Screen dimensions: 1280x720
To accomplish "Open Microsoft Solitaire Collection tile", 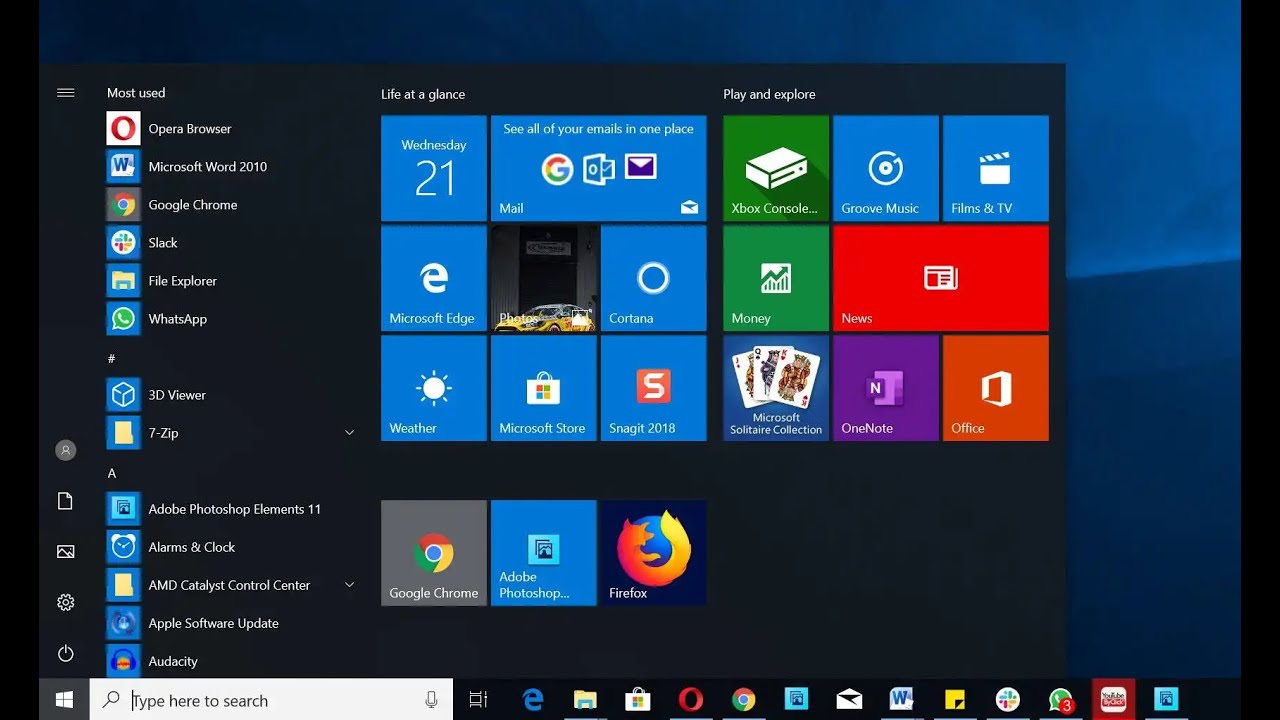I will [x=776, y=388].
